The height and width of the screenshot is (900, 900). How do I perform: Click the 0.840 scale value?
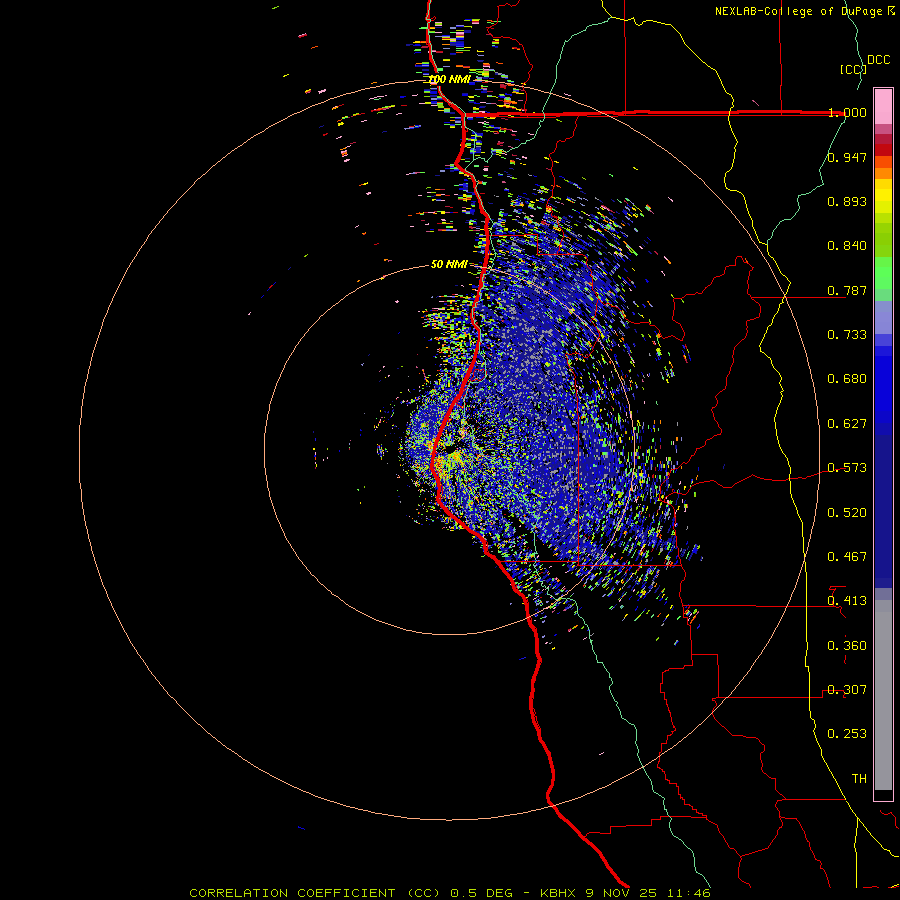point(847,246)
